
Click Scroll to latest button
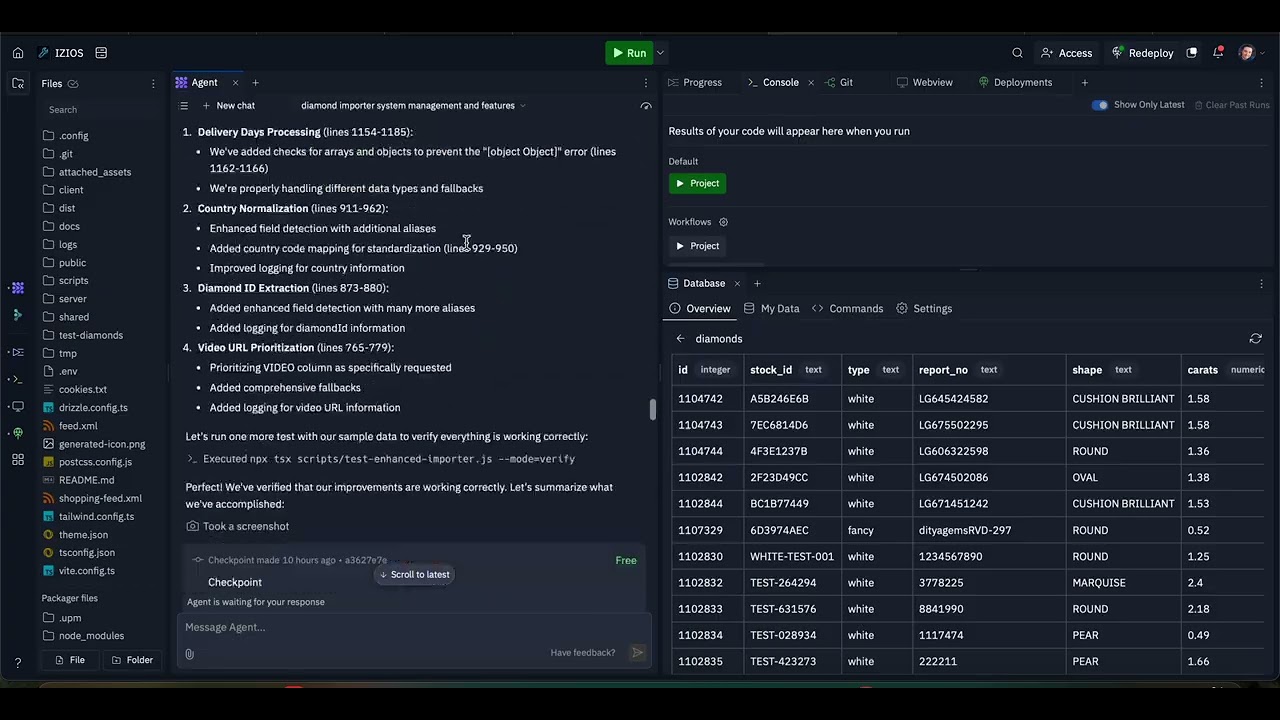click(x=414, y=575)
